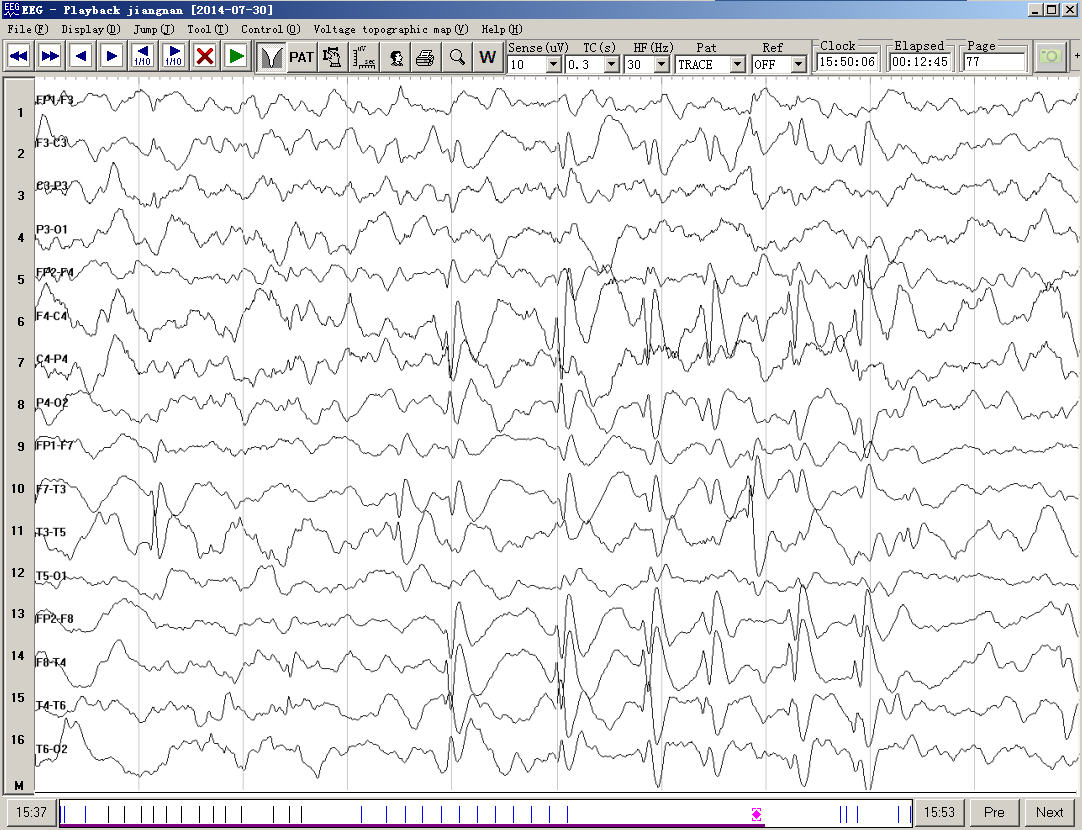This screenshot has width=1082, height=830.
Task: Expand the Sense (uV) dropdown
Action: point(553,65)
